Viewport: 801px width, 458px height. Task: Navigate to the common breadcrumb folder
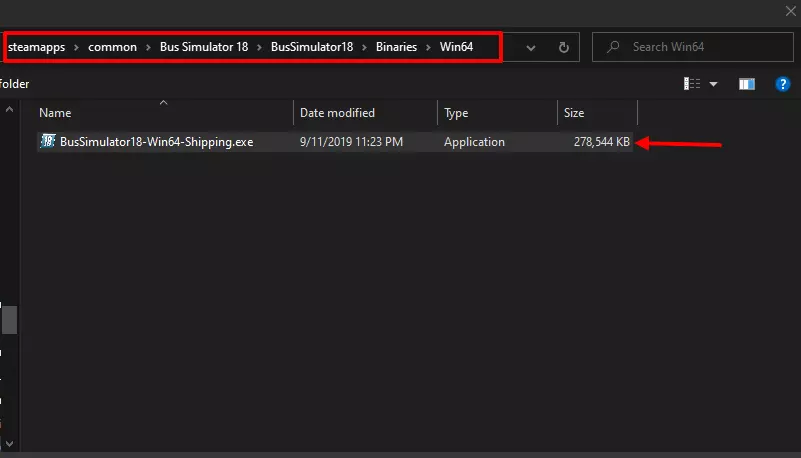[112, 47]
